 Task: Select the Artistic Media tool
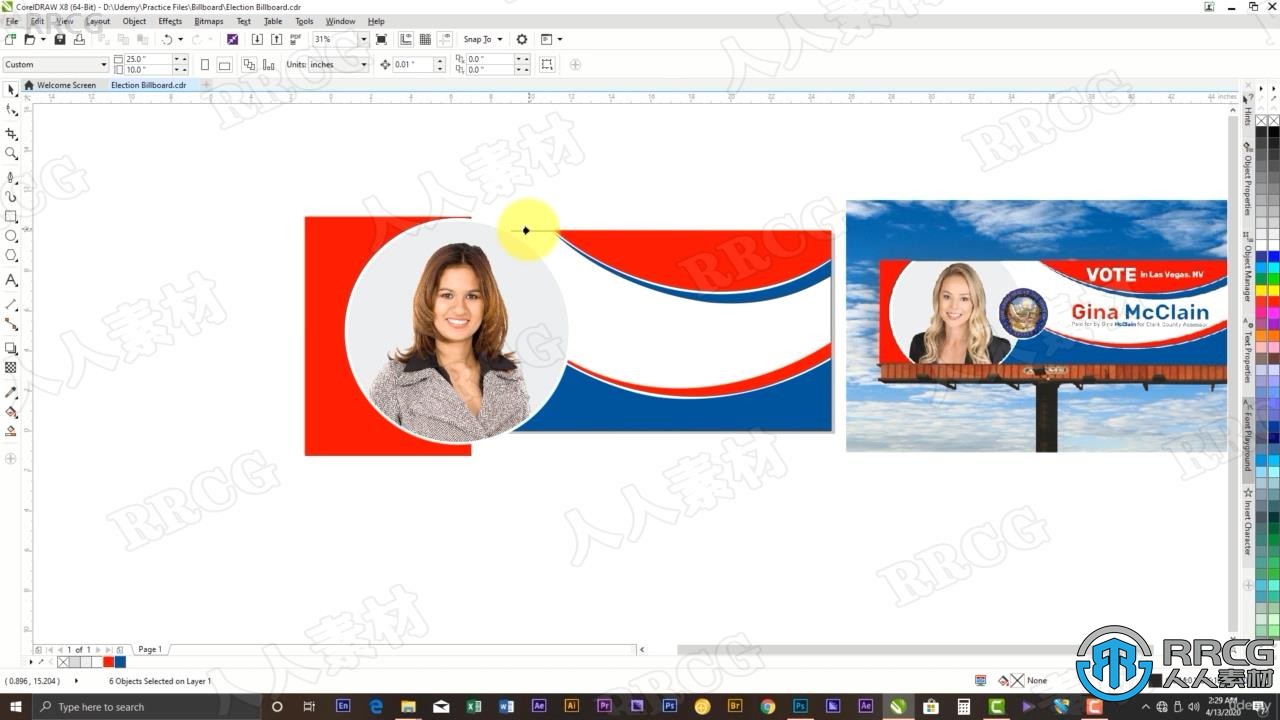click(x=11, y=197)
